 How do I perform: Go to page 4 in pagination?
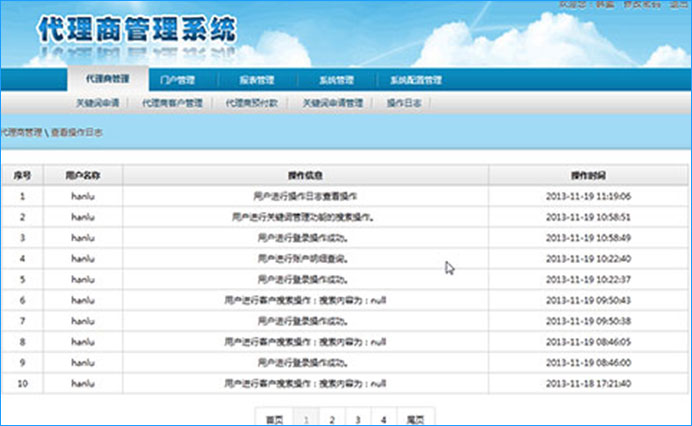pyautogui.click(x=383, y=418)
